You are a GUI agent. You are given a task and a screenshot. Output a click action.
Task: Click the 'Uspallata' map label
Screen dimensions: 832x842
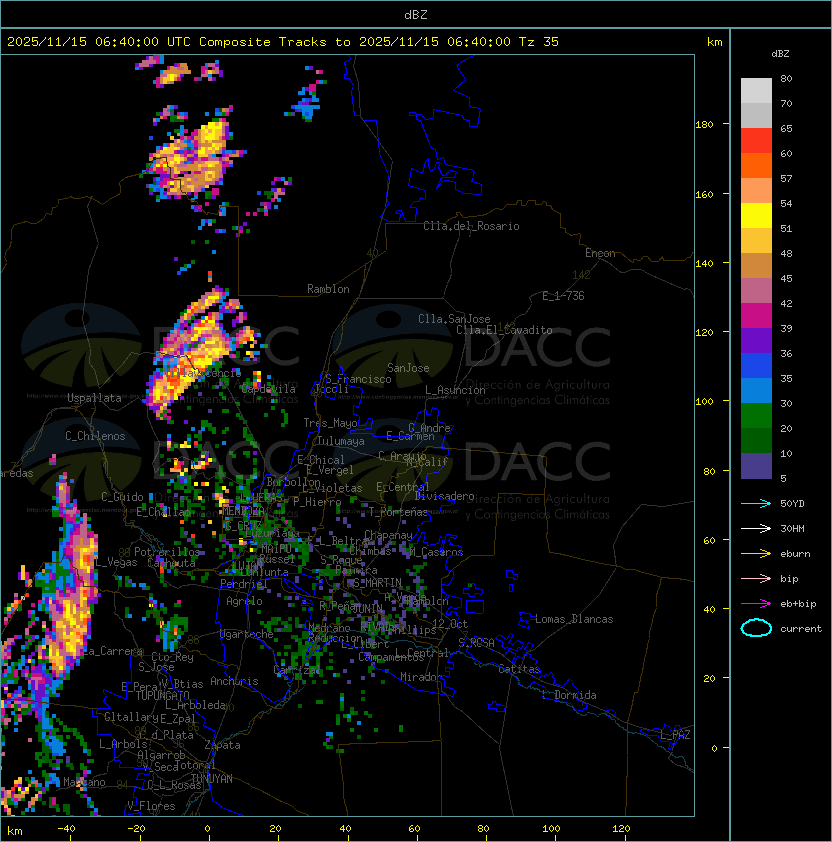(94, 398)
